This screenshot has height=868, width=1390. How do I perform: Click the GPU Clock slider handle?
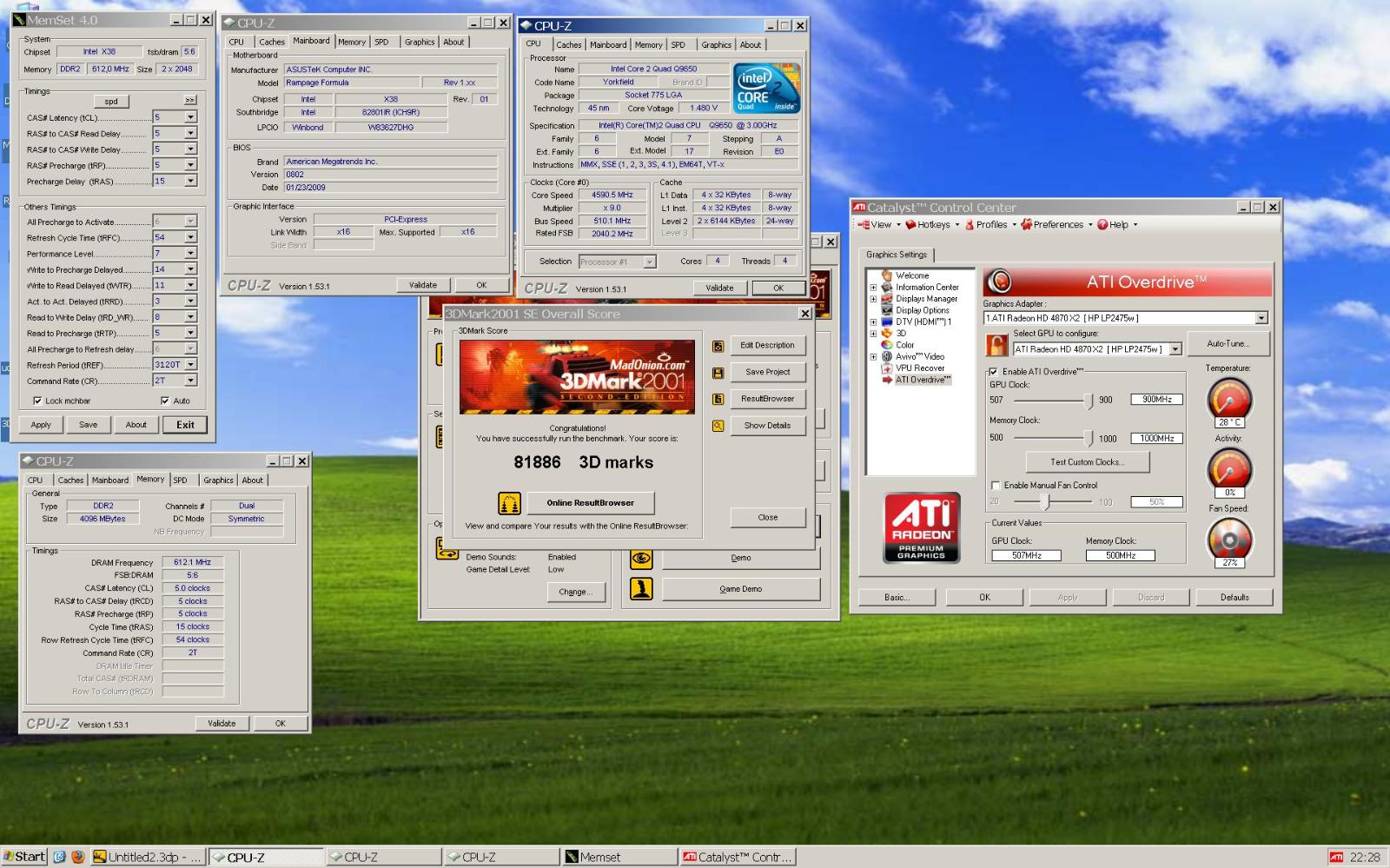(x=1088, y=401)
